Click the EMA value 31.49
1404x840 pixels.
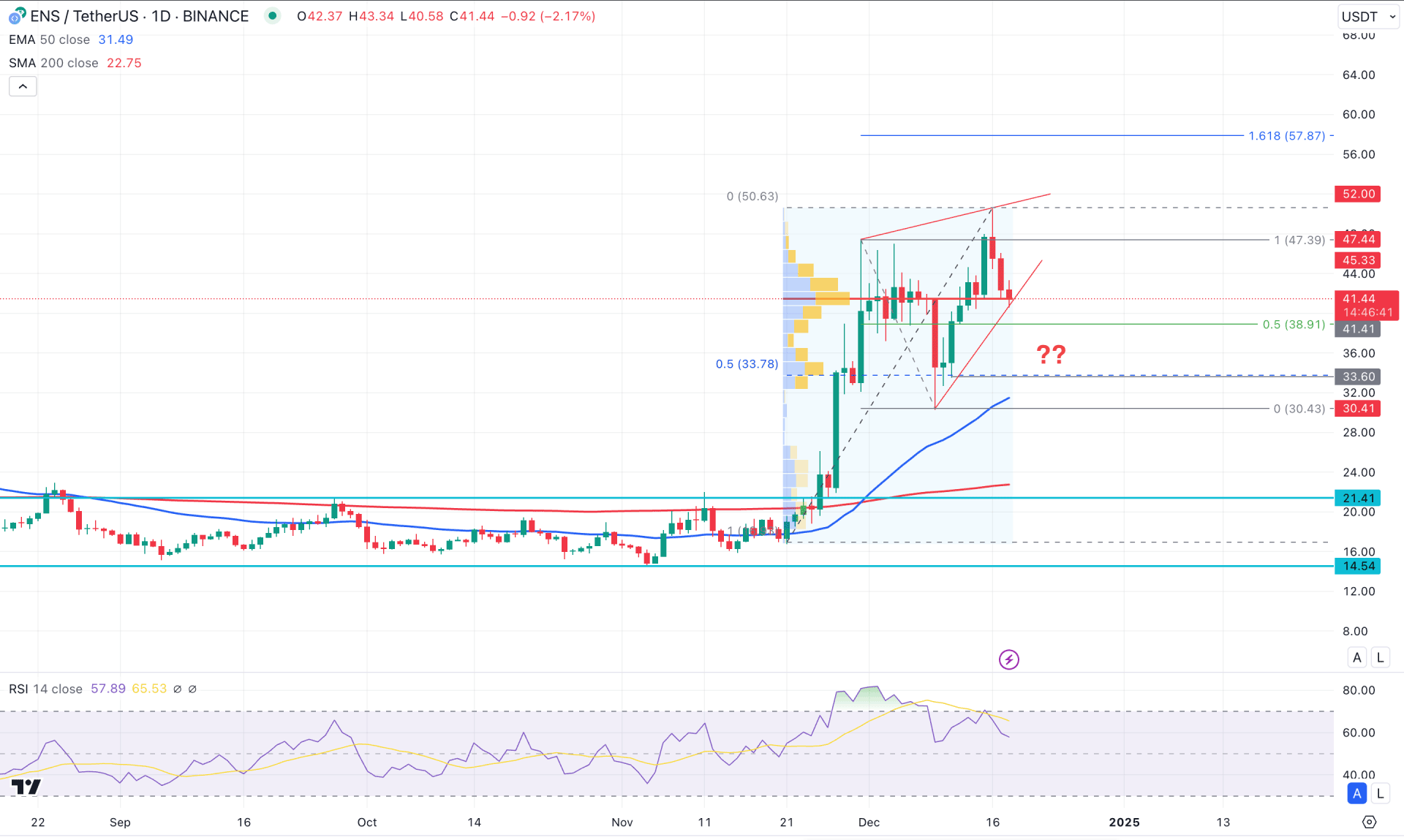(116, 39)
